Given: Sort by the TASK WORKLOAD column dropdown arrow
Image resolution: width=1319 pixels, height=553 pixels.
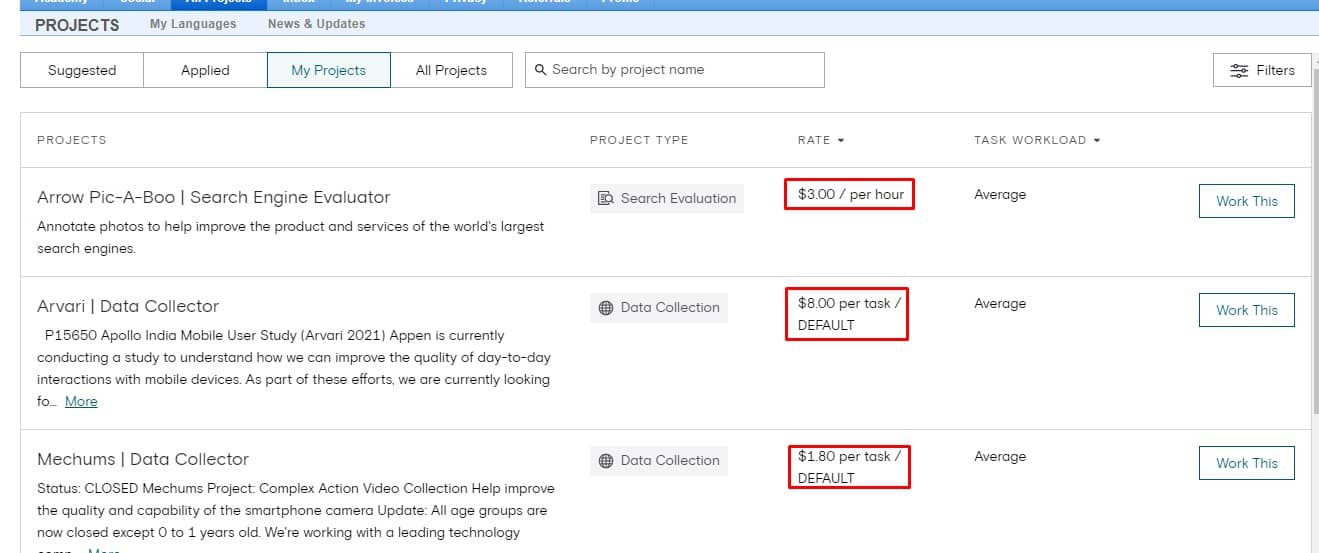Looking at the screenshot, I should click(x=1097, y=141).
